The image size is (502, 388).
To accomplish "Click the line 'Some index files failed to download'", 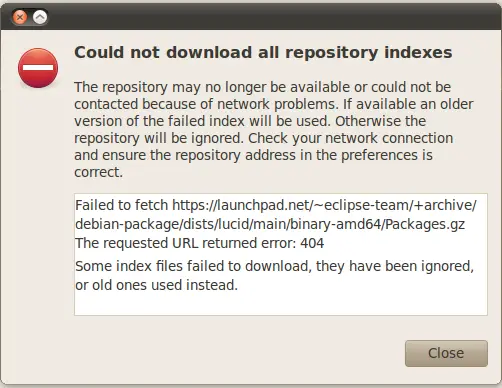I will pos(274,266).
